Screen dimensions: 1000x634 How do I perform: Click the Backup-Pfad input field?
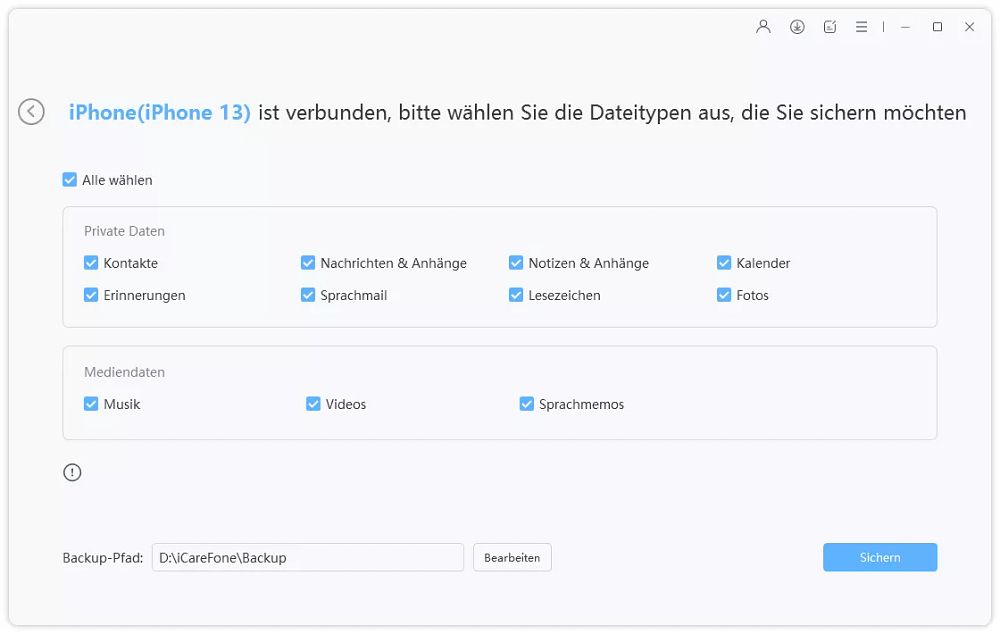(307, 557)
